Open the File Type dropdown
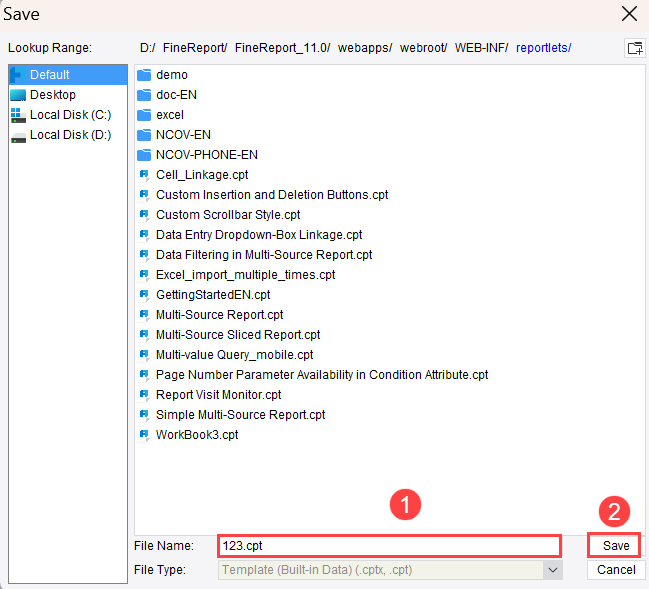649x589 pixels. pyautogui.click(x=390, y=570)
